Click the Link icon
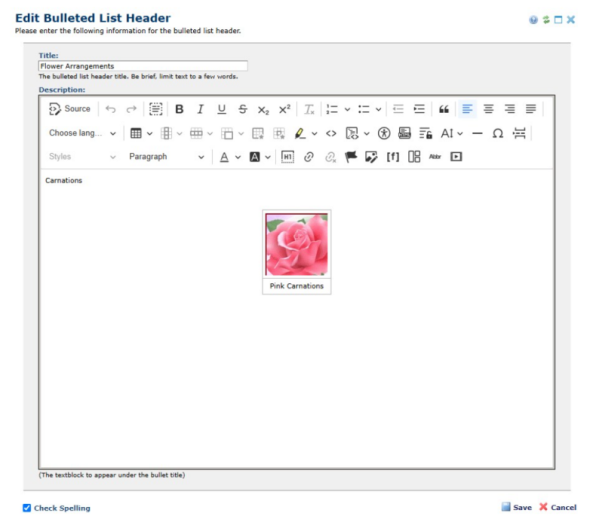This screenshot has width=596, height=522. (309, 157)
